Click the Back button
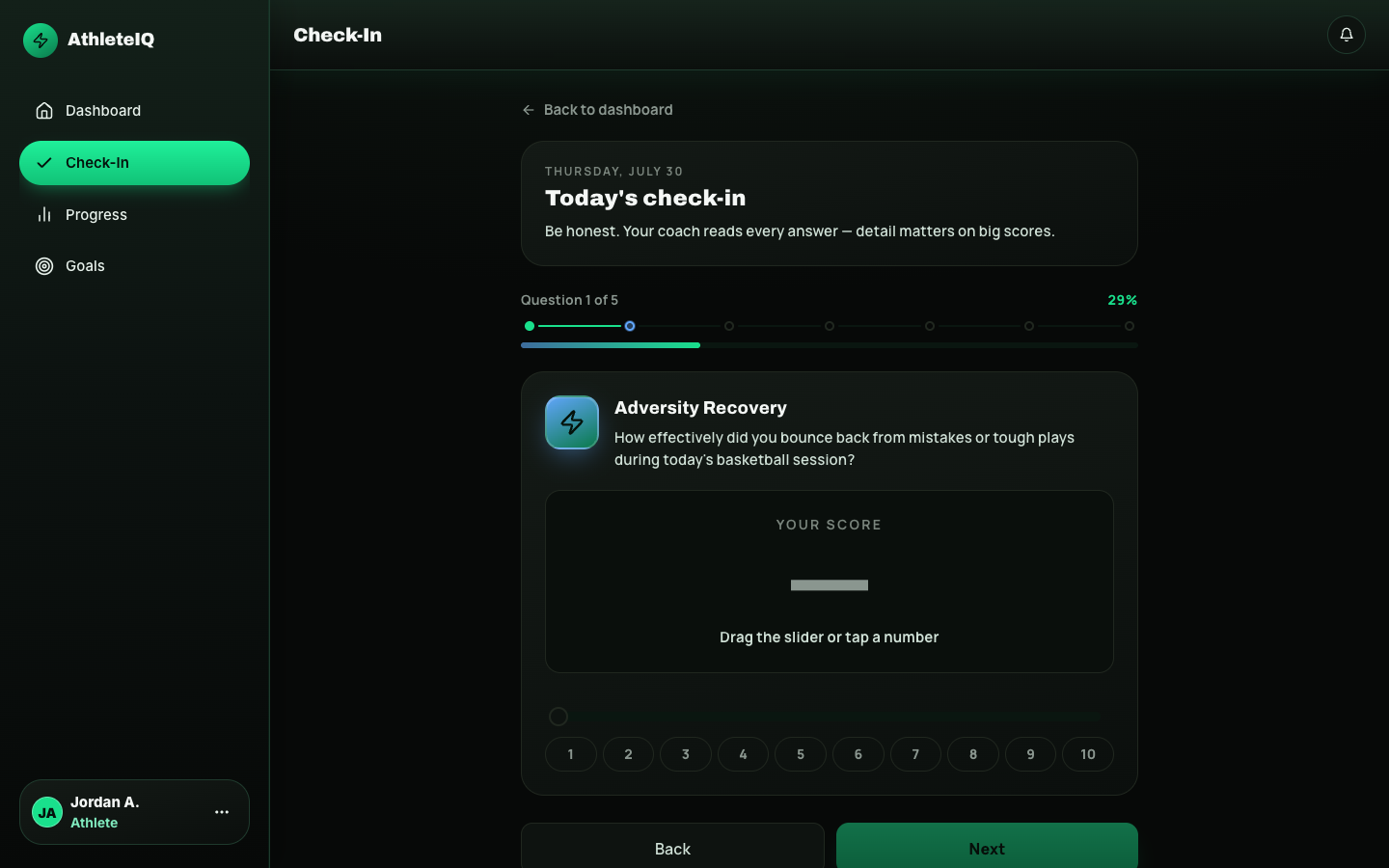Viewport: 1389px width, 868px height. coord(672,846)
